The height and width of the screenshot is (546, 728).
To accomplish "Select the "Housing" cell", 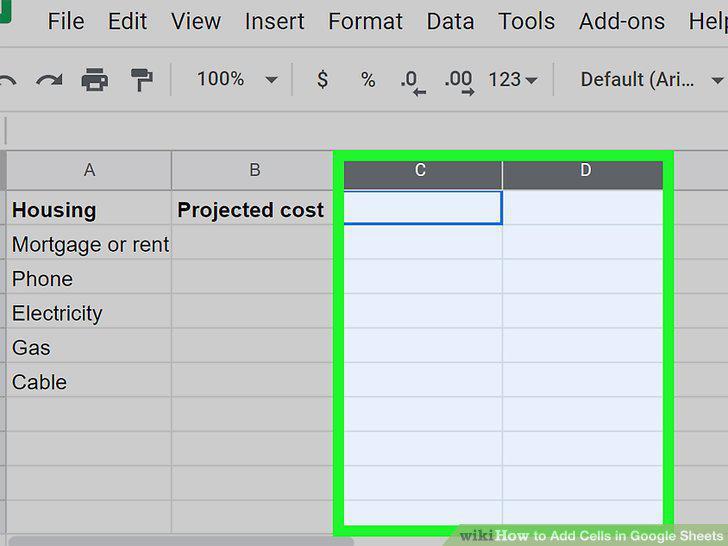I will click(x=89, y=208).
